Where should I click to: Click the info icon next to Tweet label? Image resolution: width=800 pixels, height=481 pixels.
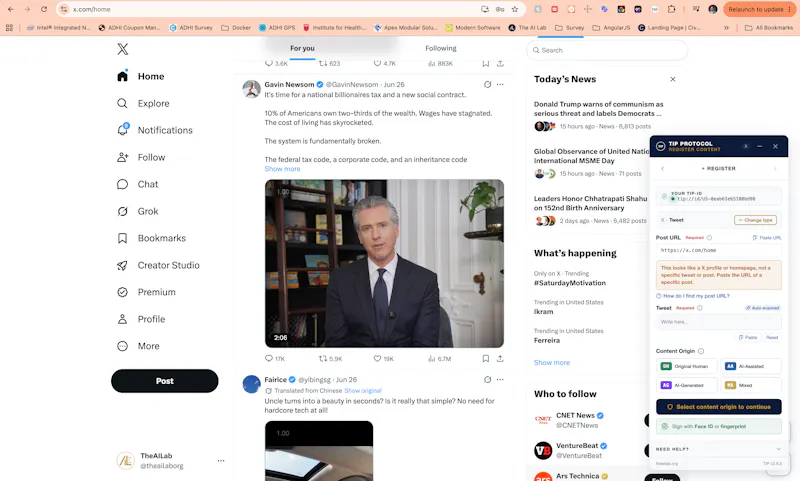pos(699,308)
